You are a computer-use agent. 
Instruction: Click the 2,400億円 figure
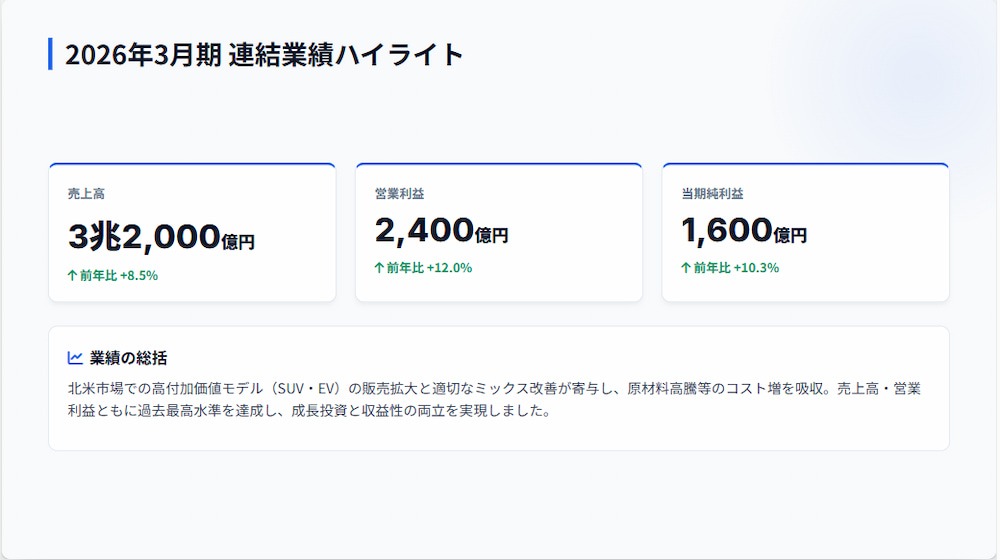point(441,230)
